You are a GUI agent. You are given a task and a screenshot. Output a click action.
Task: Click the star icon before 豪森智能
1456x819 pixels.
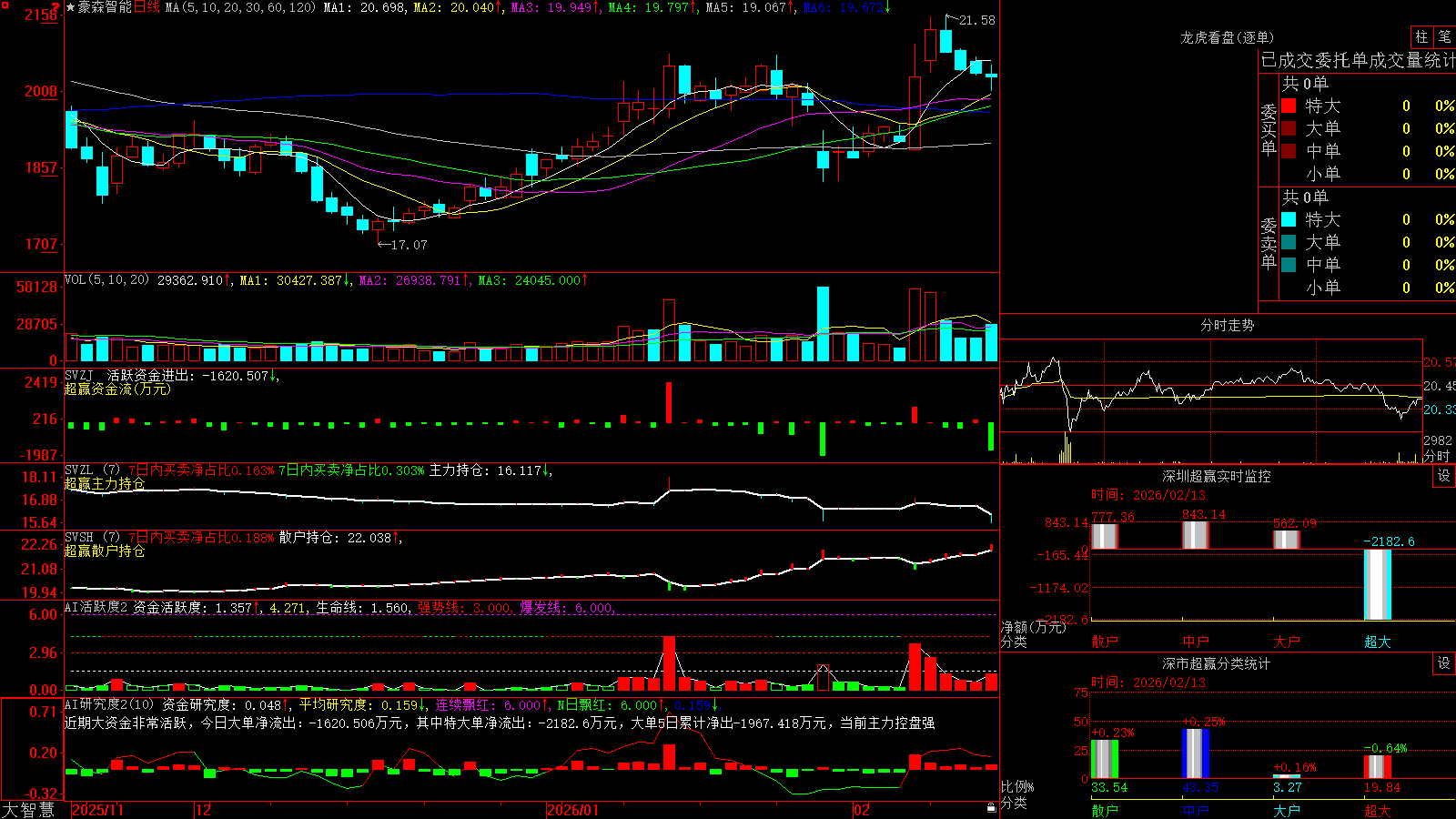point(71,7)
